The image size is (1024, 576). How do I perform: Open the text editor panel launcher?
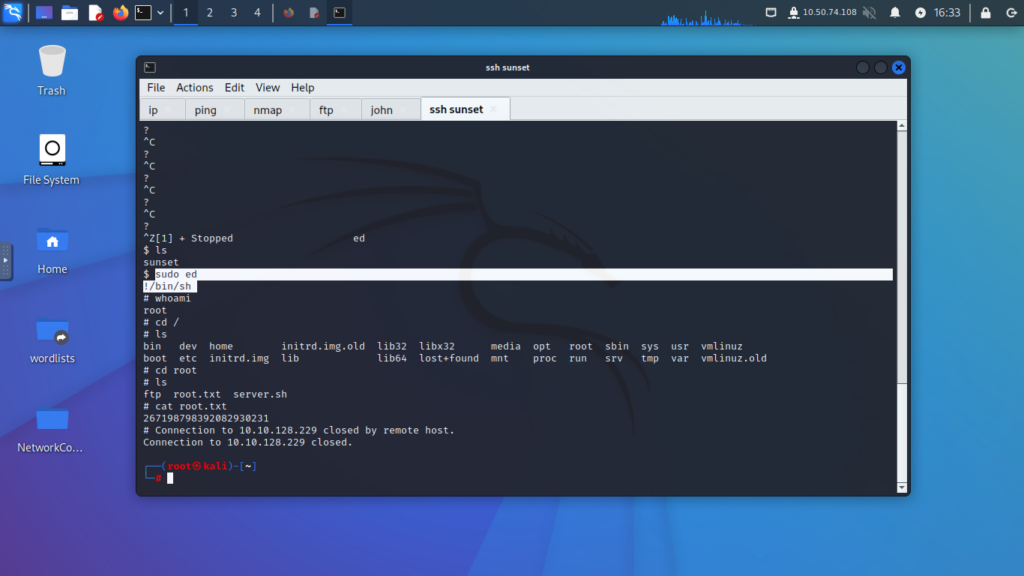(x=95, y=13)
